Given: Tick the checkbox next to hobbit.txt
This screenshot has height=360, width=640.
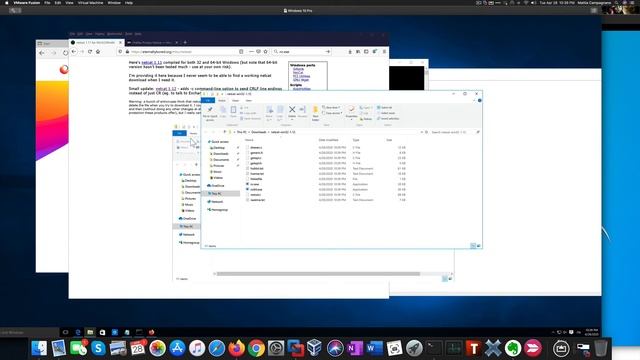Looking at the screenshot, I should coord(247,168).
